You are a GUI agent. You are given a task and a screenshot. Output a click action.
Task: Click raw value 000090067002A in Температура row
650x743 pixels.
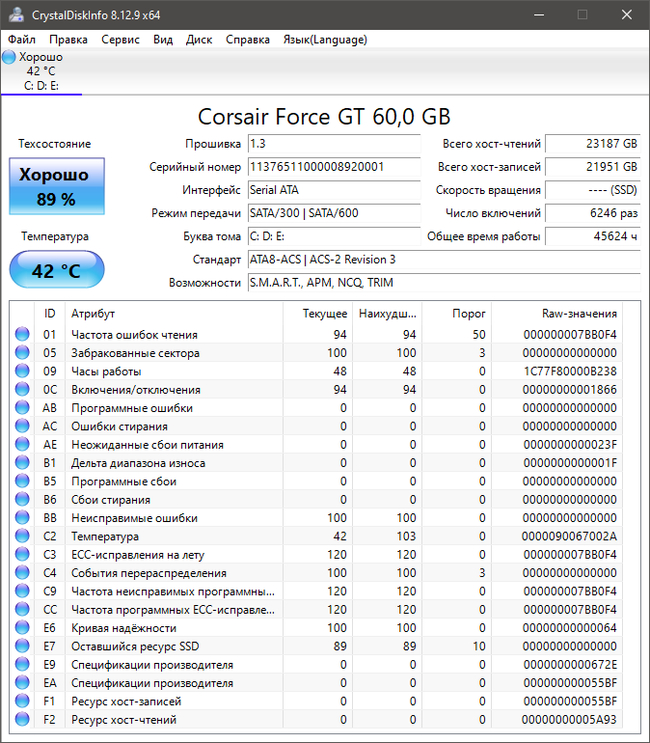click(569, 536)
